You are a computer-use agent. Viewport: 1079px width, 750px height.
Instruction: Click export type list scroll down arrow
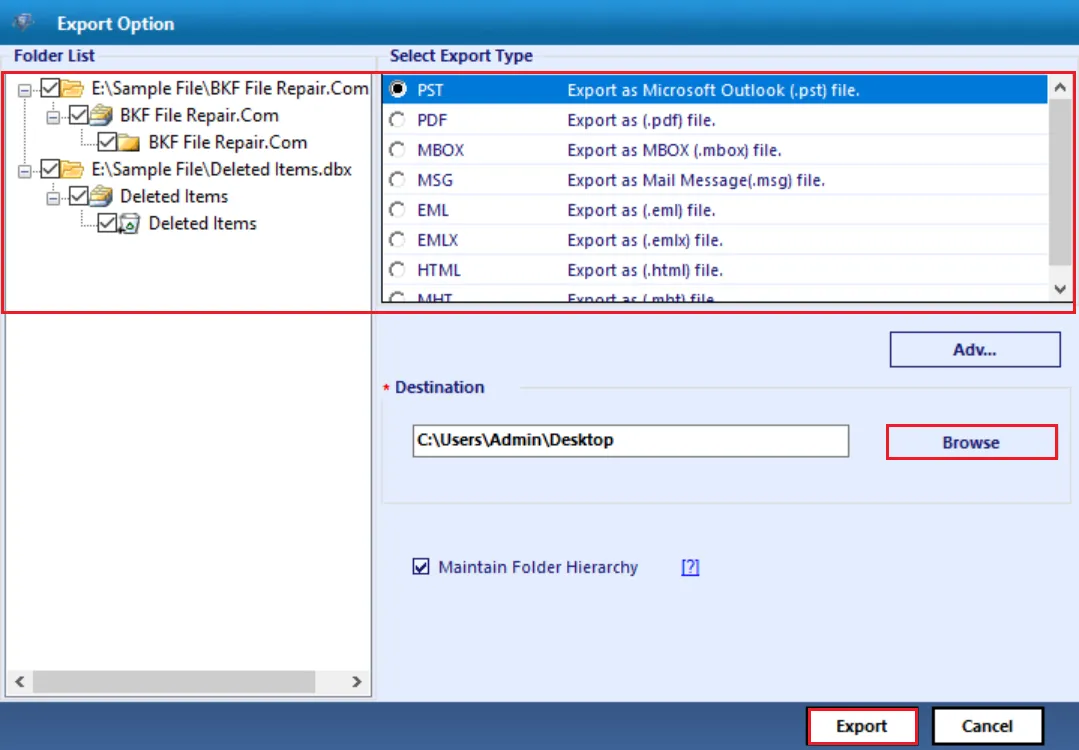click(x=1060, y=289)
